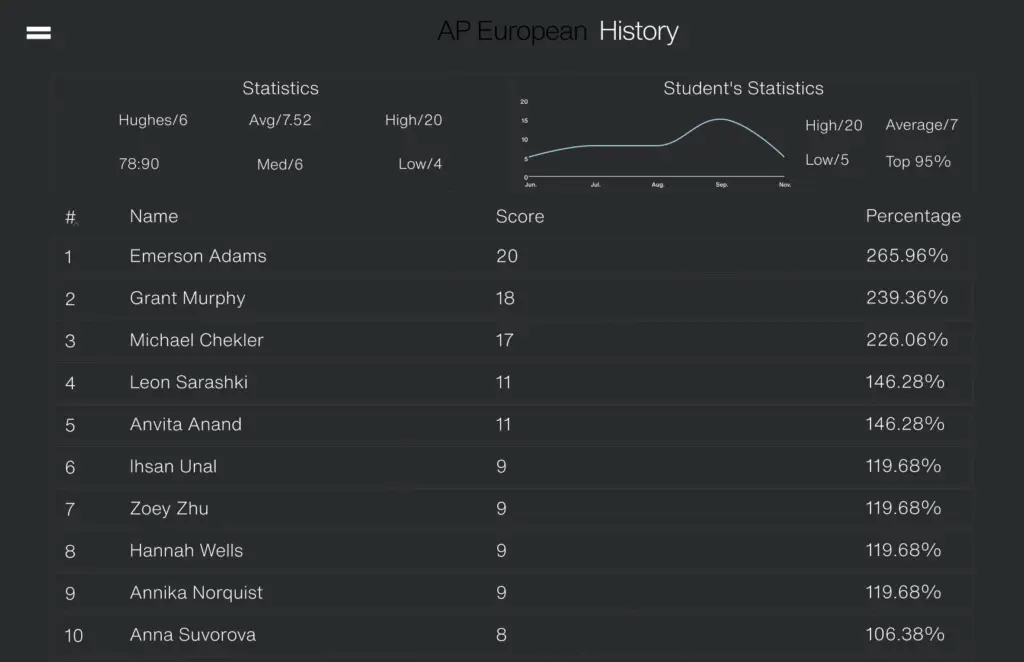Select Emerson Adams row
The height and width of the screenshot is (662, 1024).
coord(514,256)
